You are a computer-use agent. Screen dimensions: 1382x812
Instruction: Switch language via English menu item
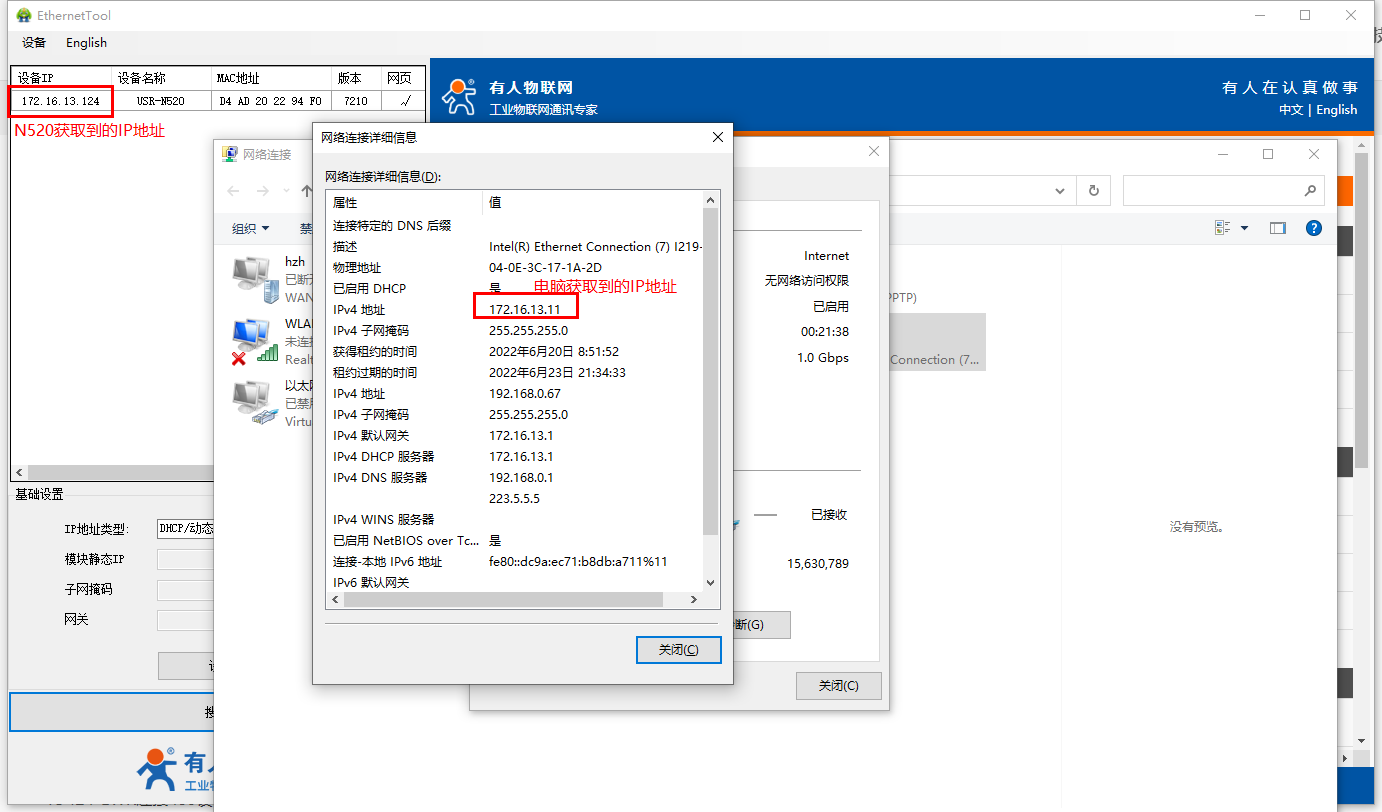(x=86, y=43)
